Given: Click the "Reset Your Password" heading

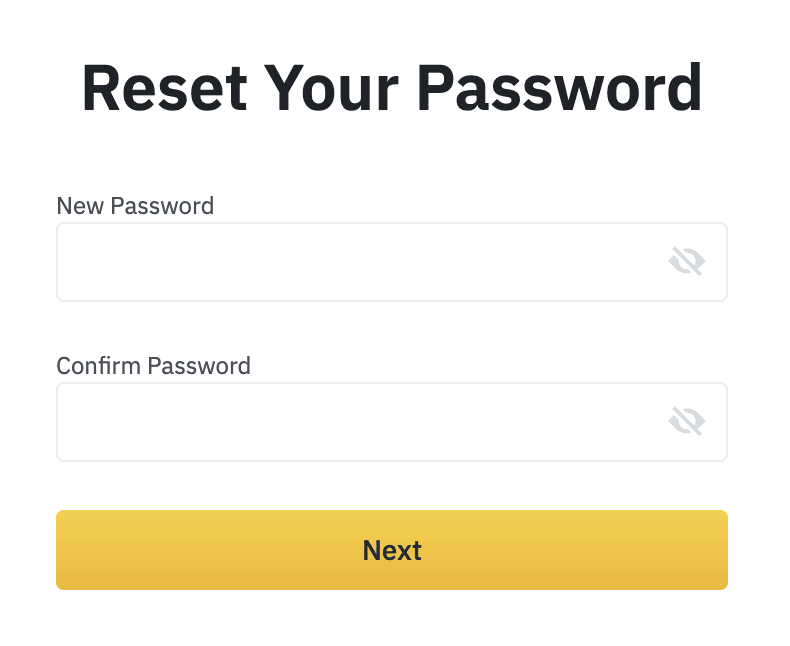Looking at the screenshot, I should tap(392, 88).
